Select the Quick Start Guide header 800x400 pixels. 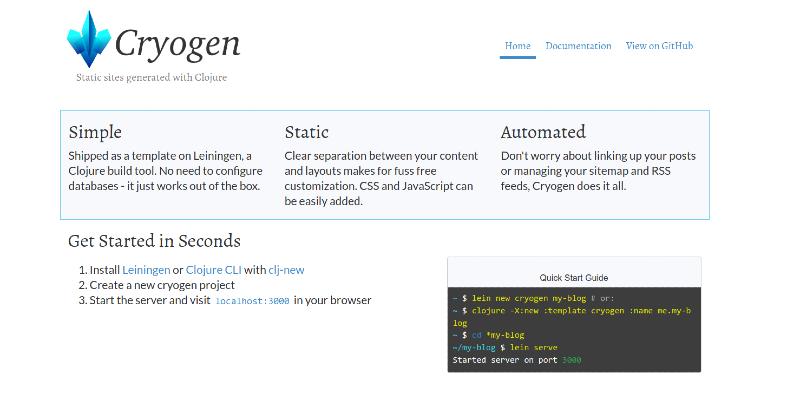coord(574,278)
